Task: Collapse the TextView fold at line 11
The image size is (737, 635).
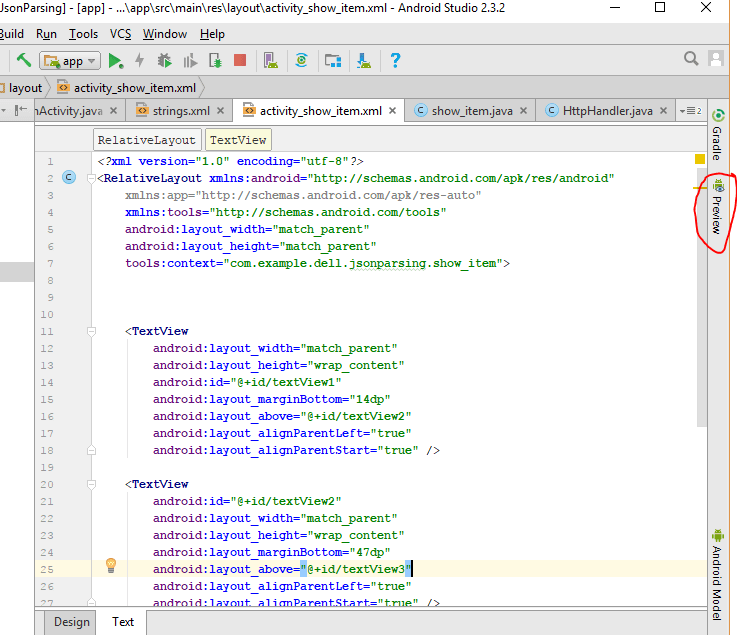Action: pyautogui.click(x=91, y=332)
